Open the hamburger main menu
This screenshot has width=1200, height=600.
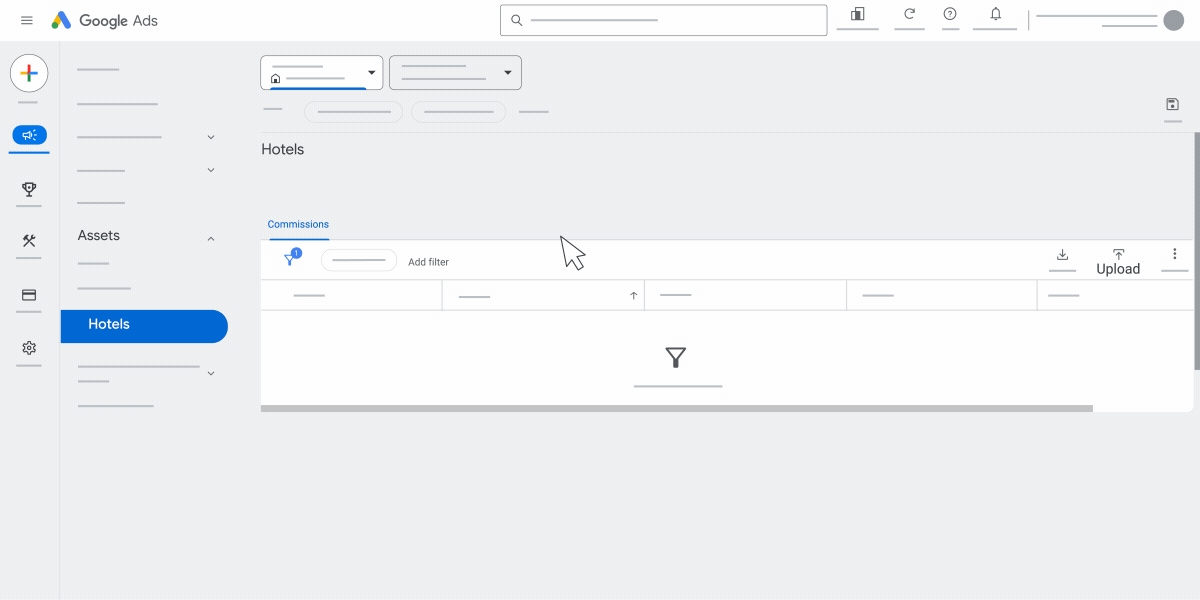[x=27, y=20]
